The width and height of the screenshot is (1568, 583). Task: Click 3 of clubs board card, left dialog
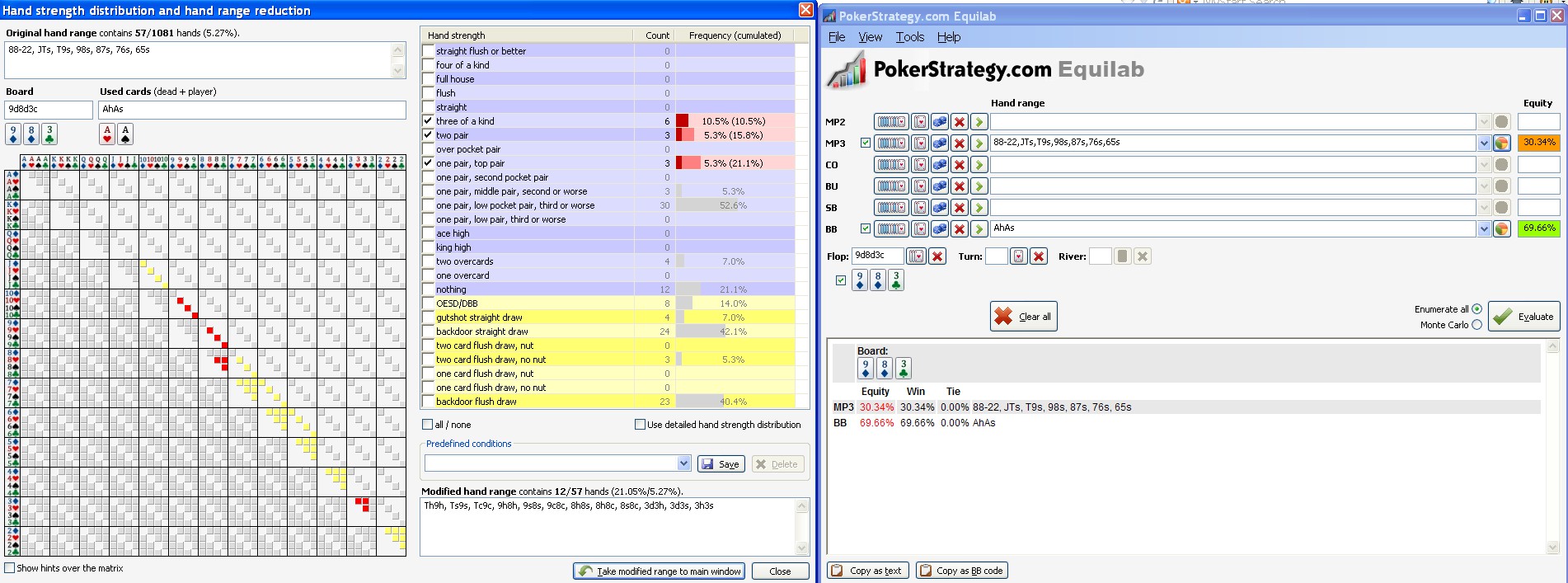(x=49, y=134)
